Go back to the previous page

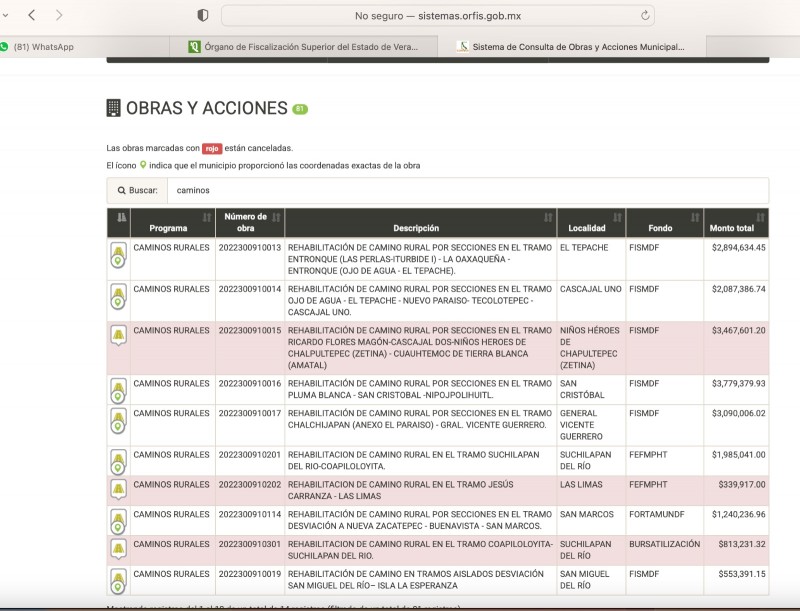coord(32,15)
